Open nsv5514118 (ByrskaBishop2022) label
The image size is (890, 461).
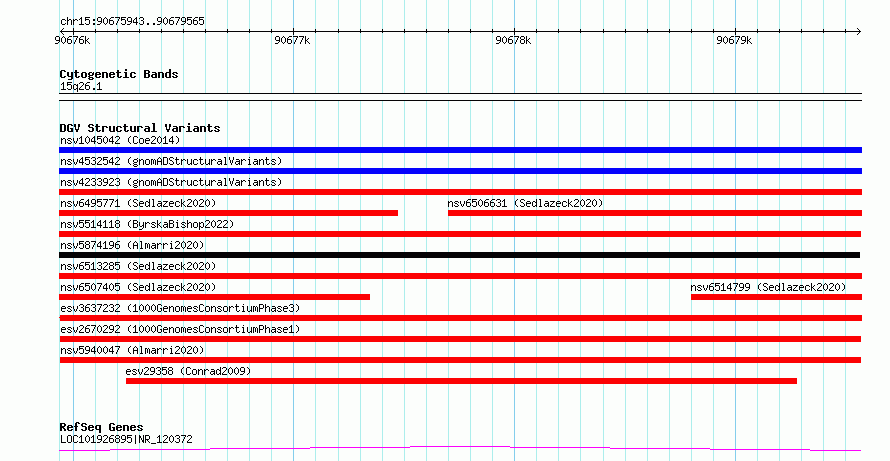[147, 224]
